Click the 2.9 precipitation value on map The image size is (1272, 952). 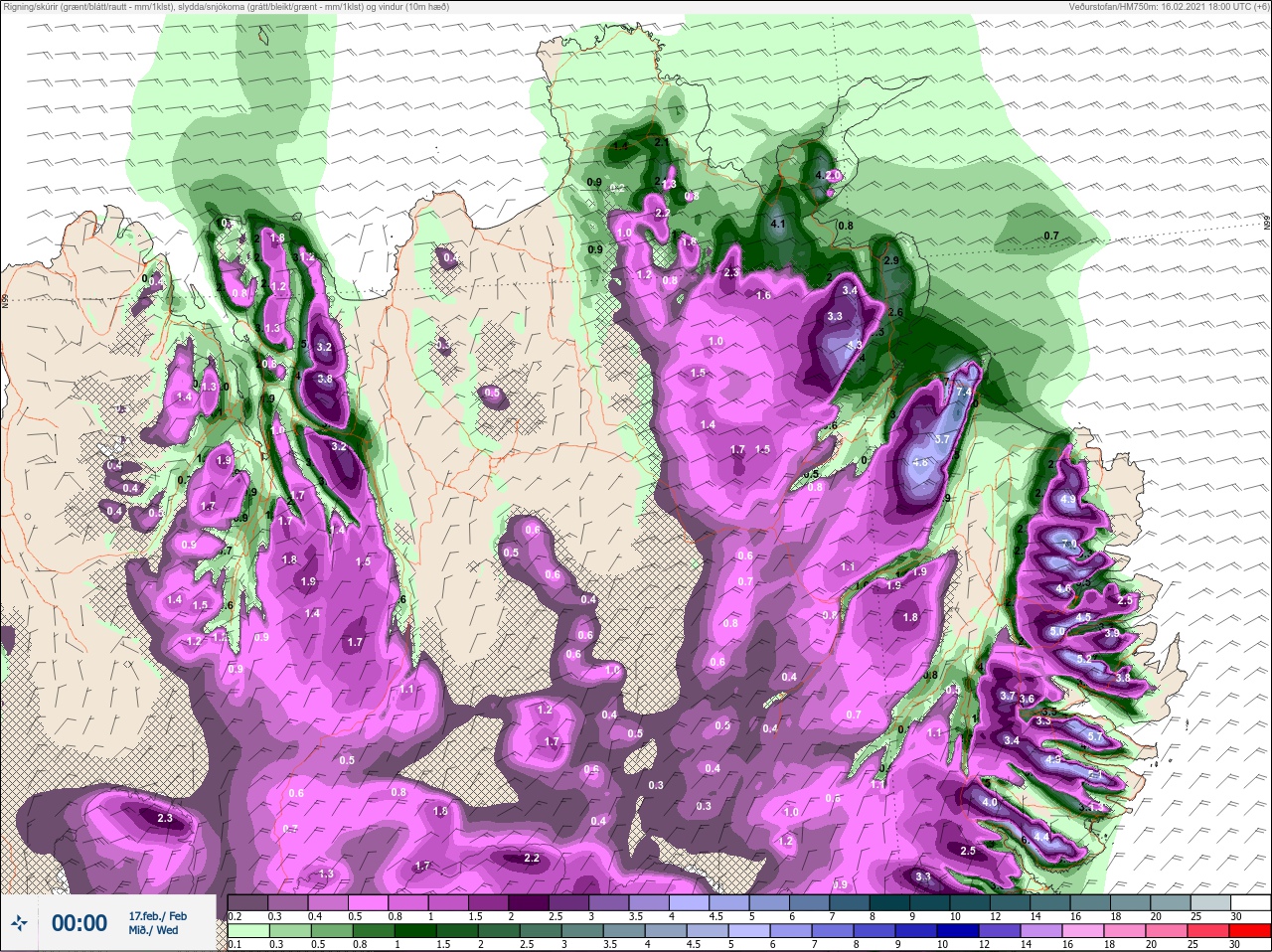[890, 260]
